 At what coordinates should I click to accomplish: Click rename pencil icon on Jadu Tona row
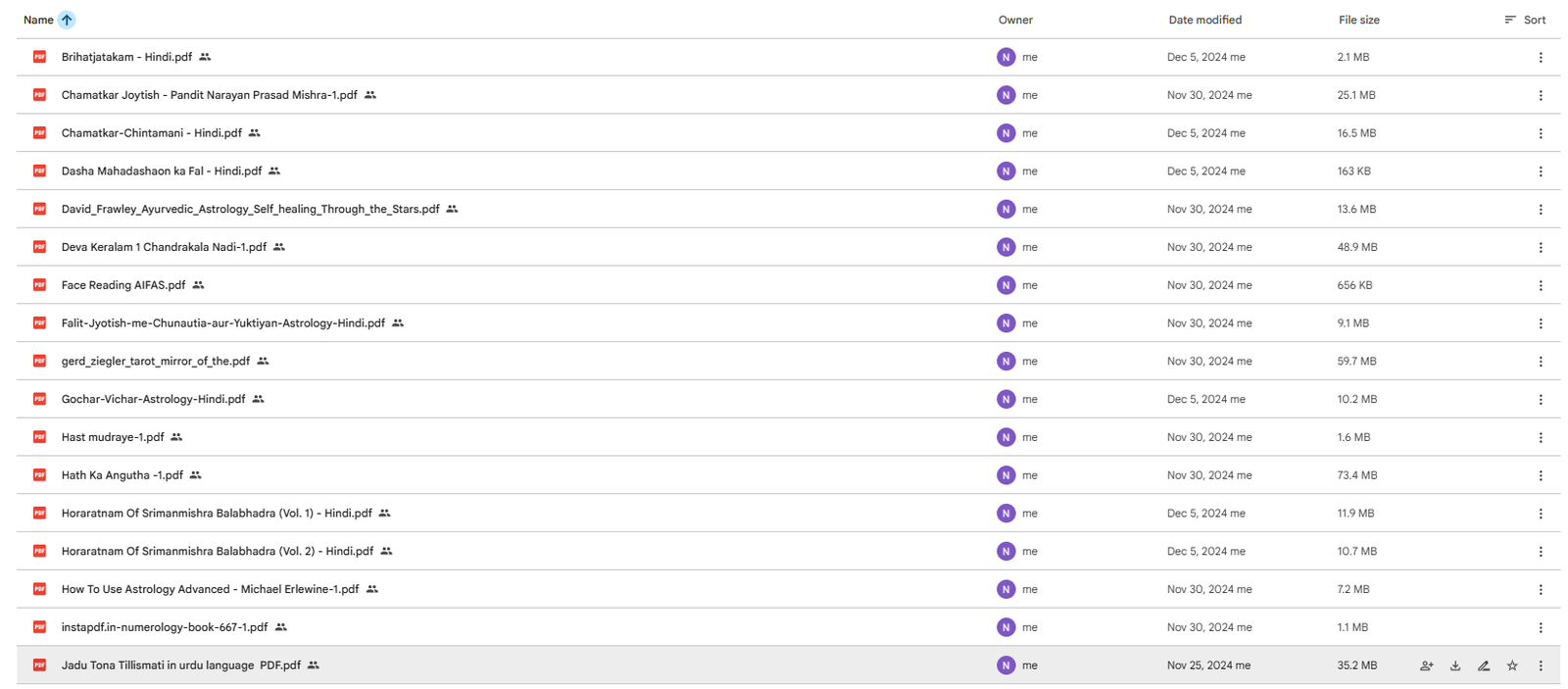point(1484,665)
